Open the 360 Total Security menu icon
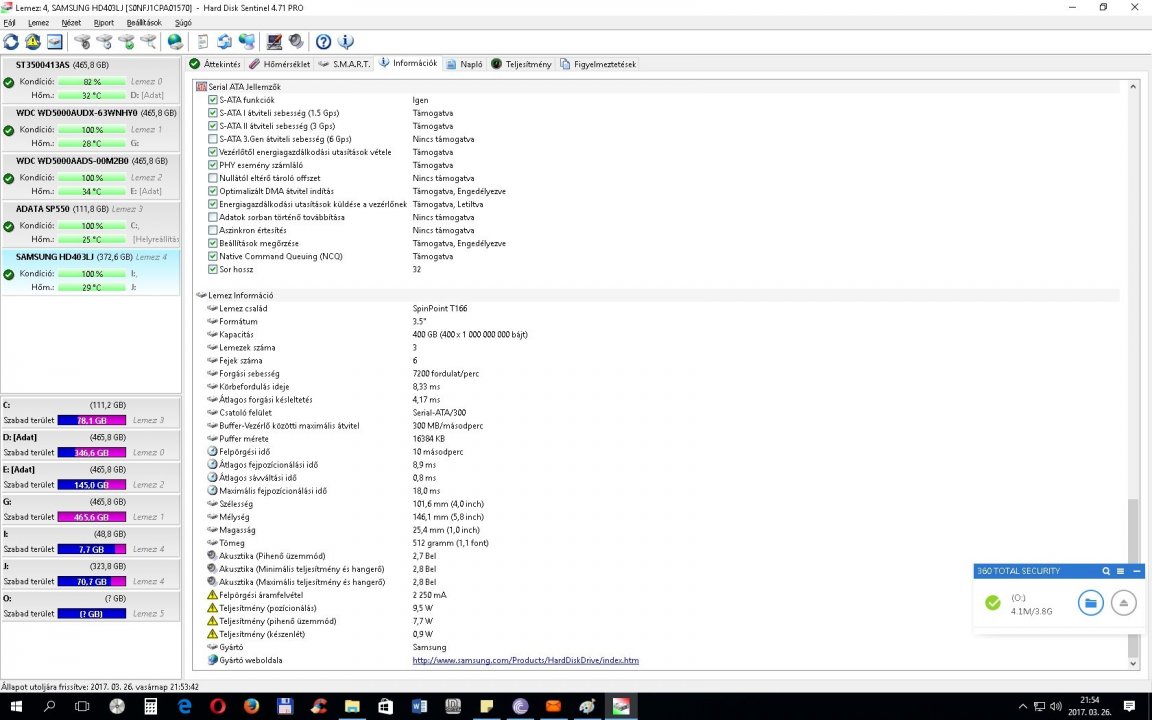 [x=1120, y=571]
